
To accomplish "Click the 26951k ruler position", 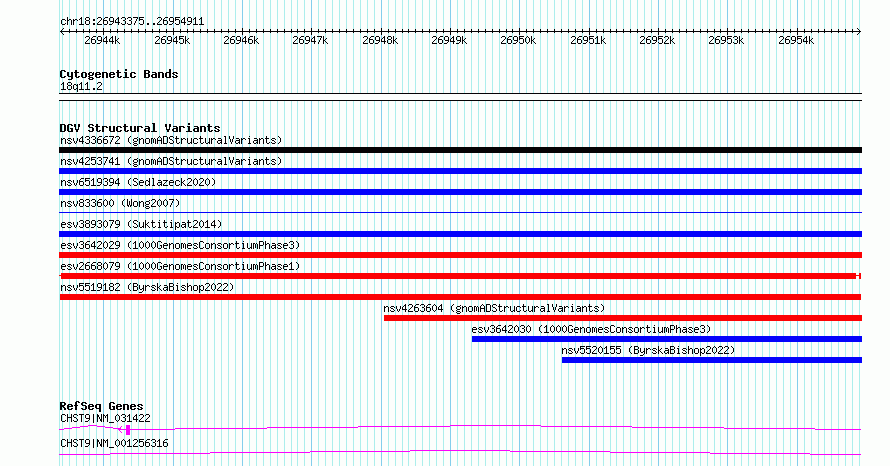I will 588,40.
